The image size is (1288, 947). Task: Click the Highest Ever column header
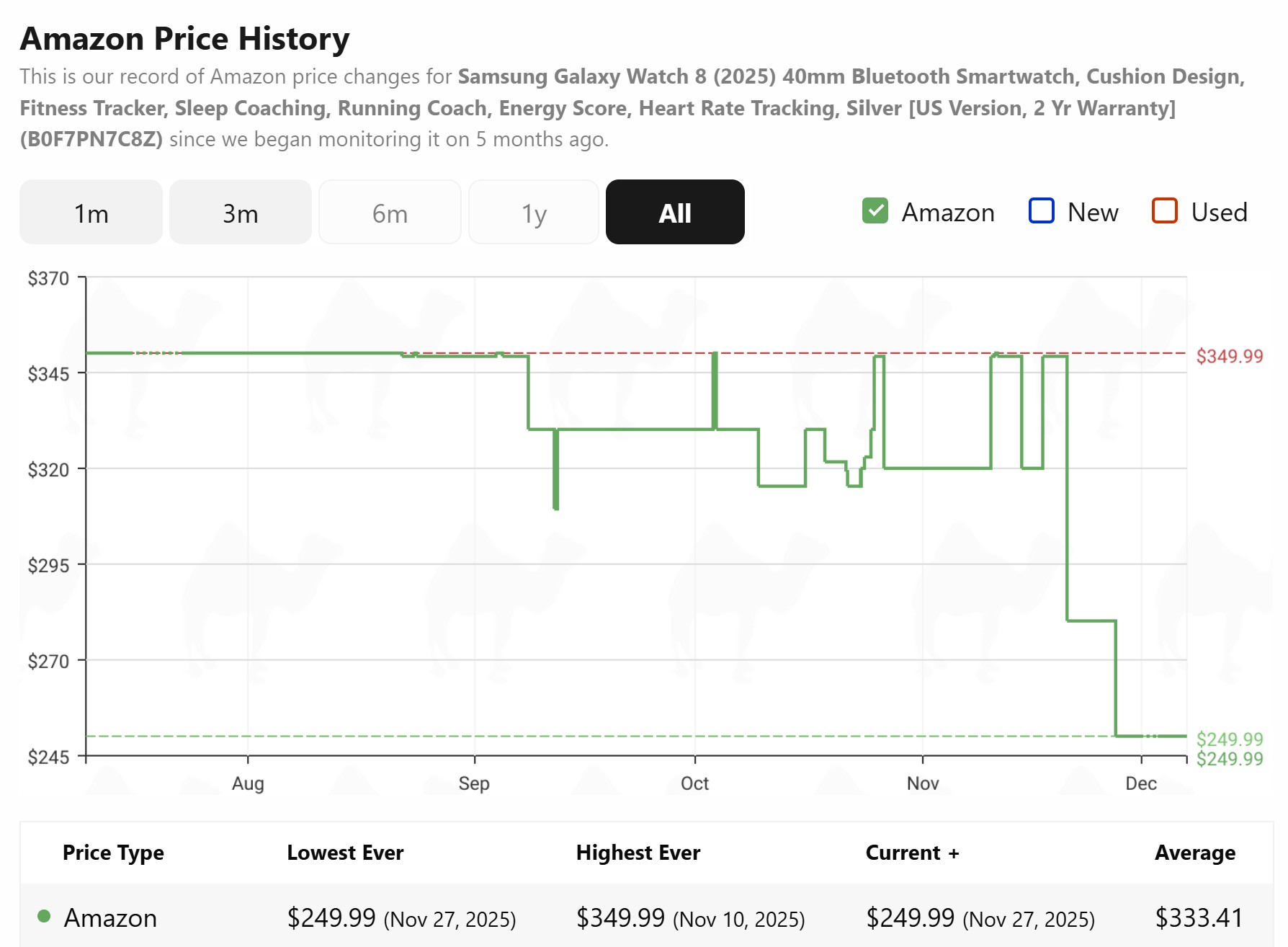[638, 853]
